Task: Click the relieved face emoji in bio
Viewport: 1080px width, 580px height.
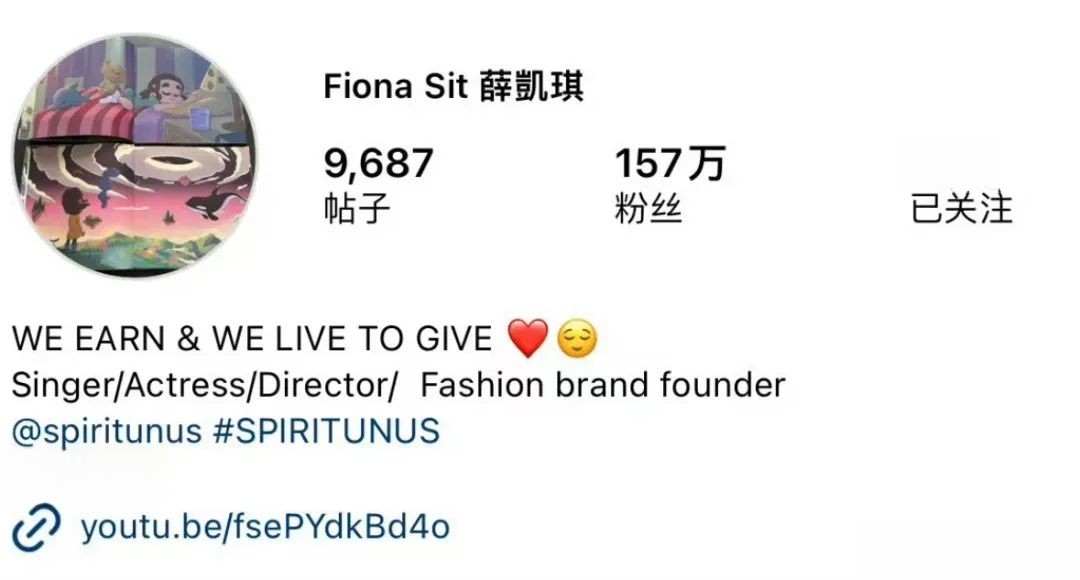Action: (x=577, y=339)
